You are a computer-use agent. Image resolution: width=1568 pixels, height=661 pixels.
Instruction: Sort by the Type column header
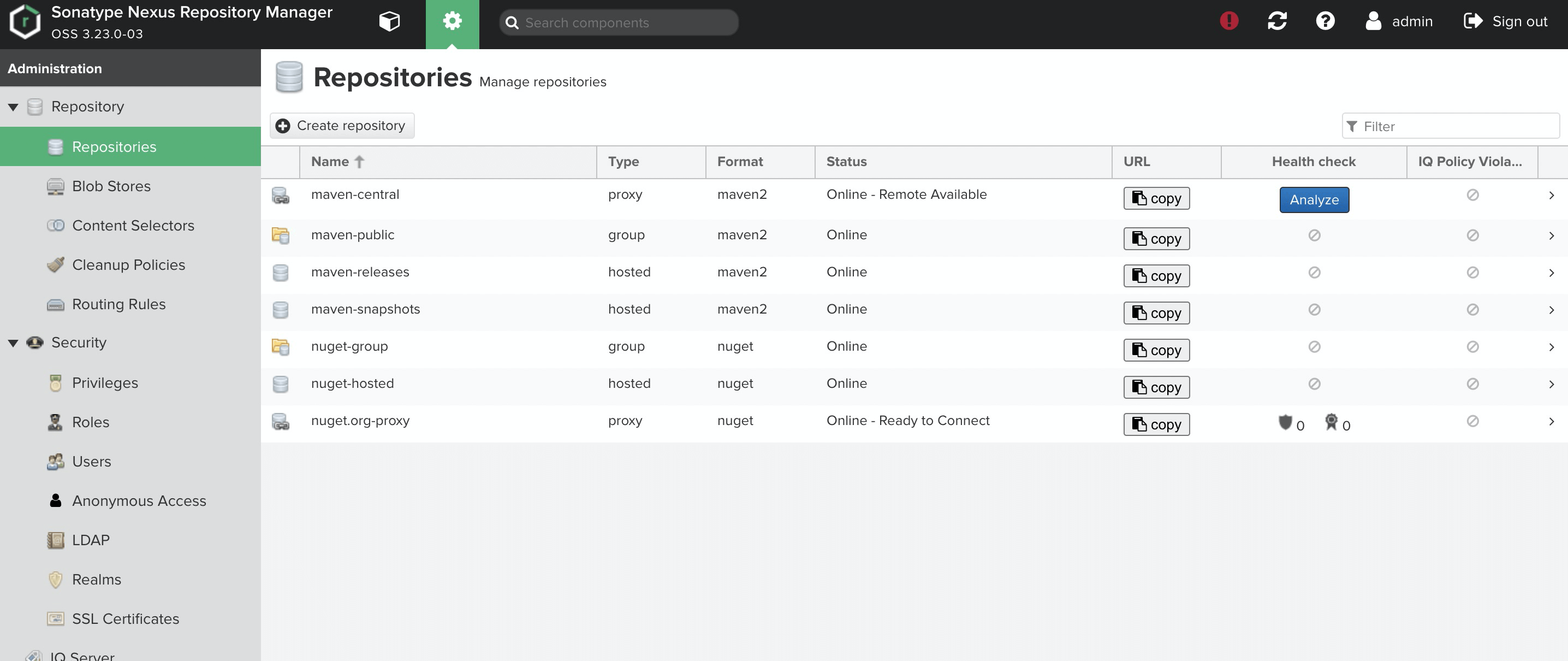(x=651, y=162)
